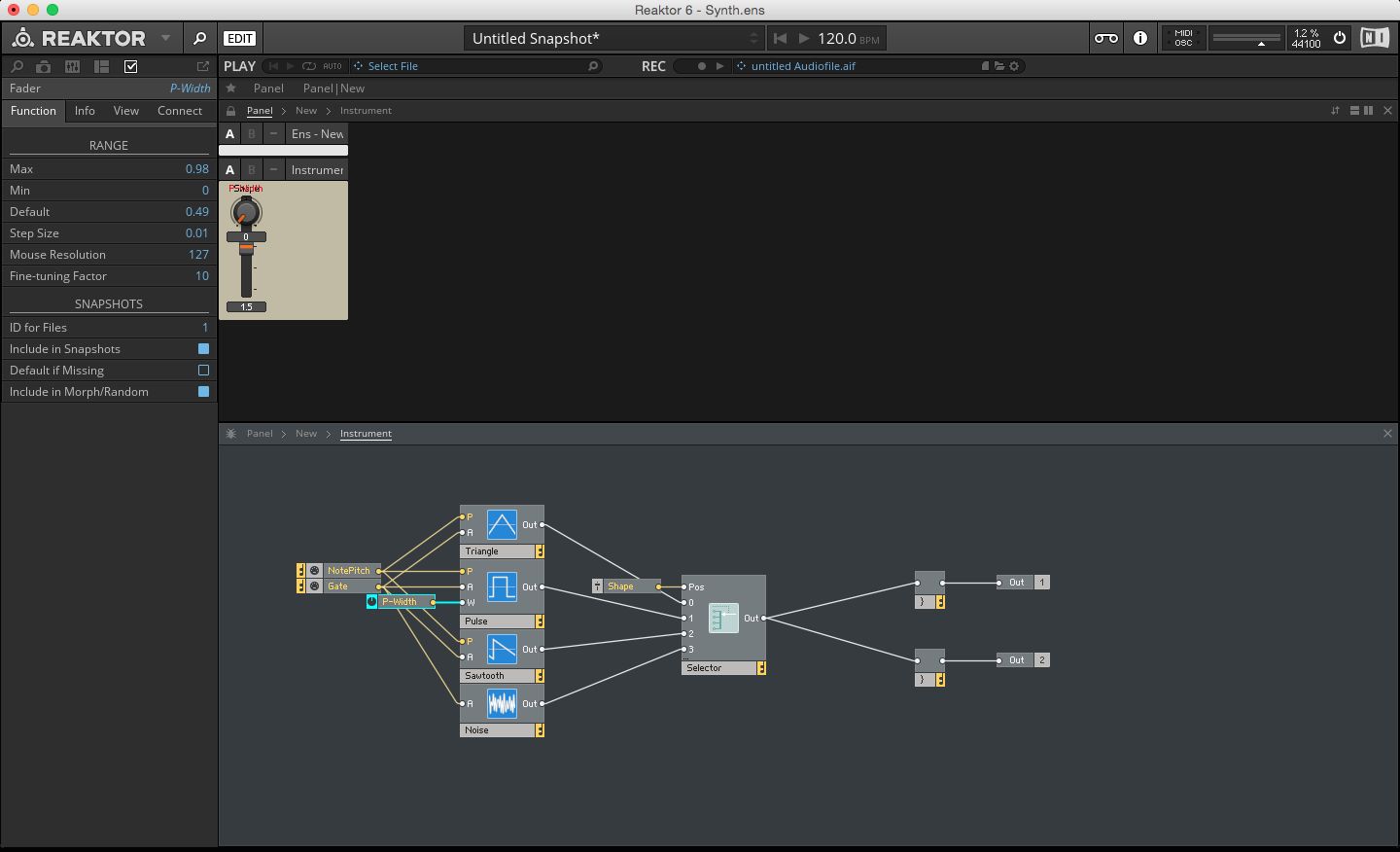Select the A view button of Ens - New
This screenshot has width=1400, height=852.
click(x=230, y=134)
